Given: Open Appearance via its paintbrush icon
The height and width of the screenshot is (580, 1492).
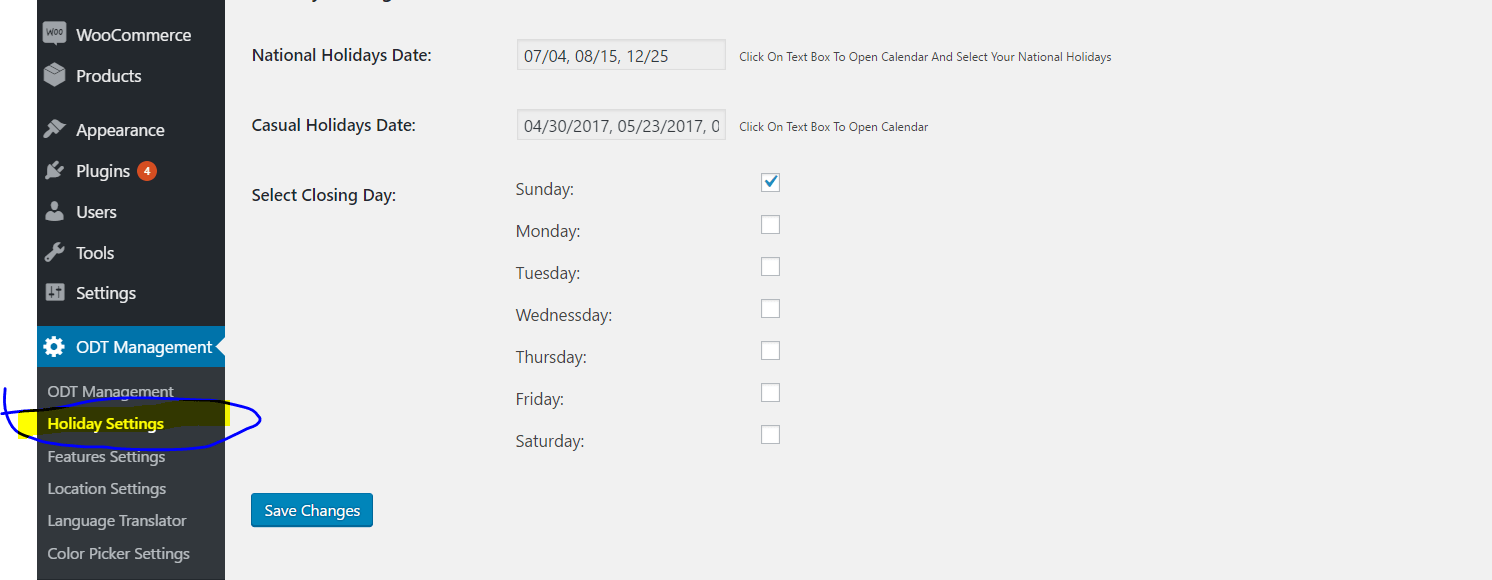Looking at the screenshot, I should (x=56, y=129).
